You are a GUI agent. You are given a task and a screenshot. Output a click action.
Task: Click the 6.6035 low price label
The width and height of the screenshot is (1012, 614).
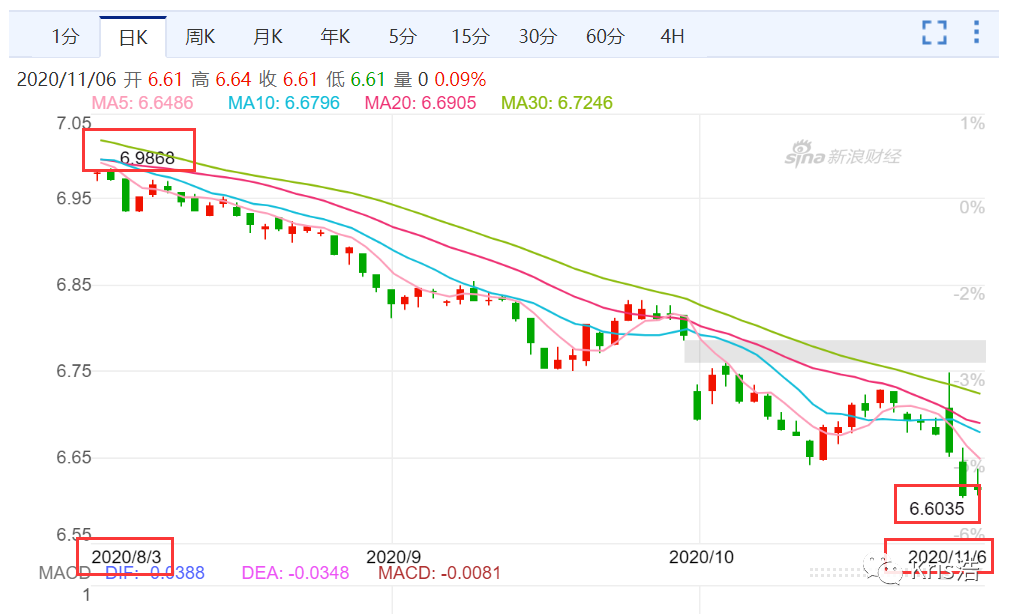[936, 509]
